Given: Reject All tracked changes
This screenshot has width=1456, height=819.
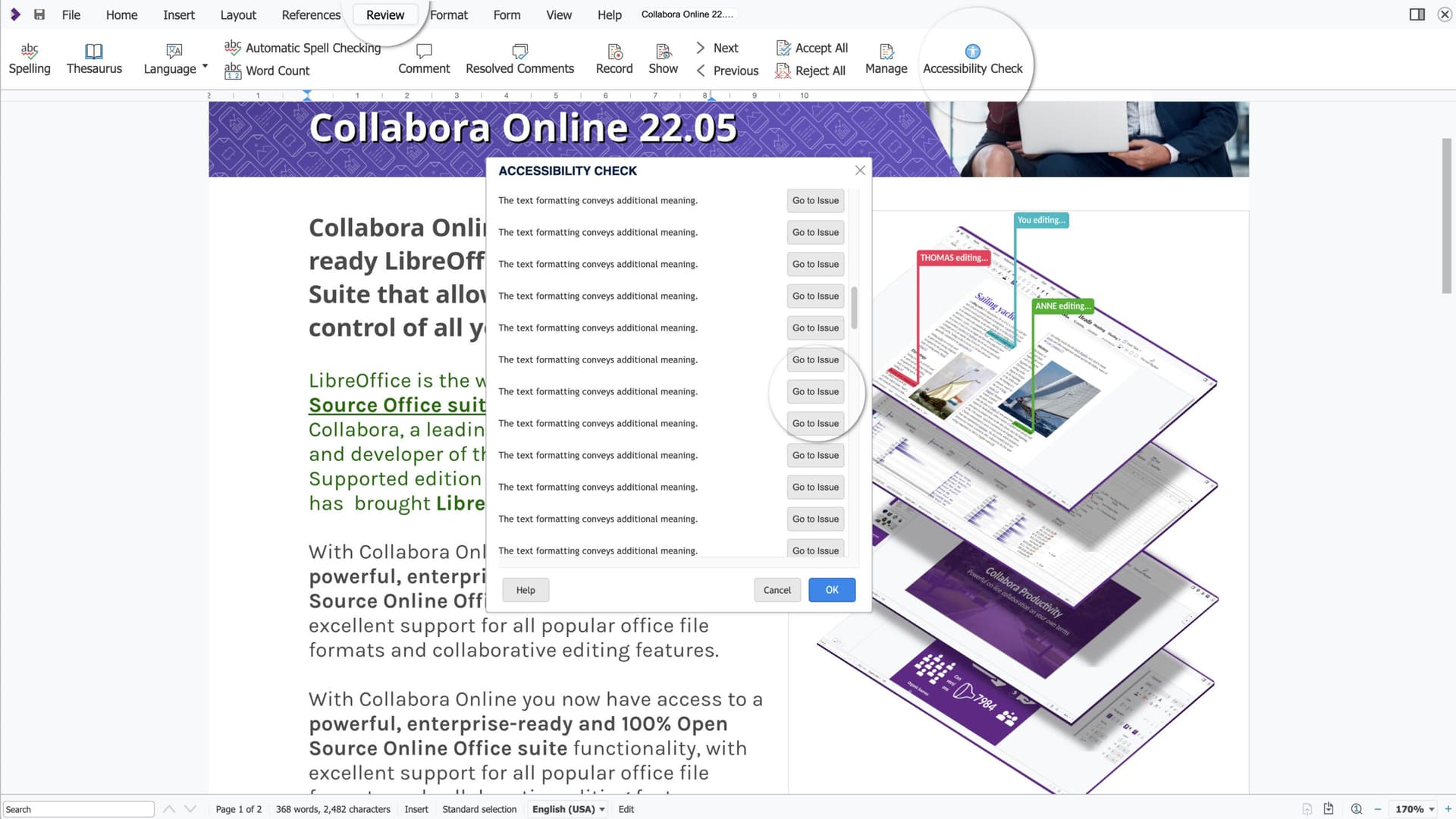Looking at the screenshot, I should pyautogui.click(x=811, y=71).
